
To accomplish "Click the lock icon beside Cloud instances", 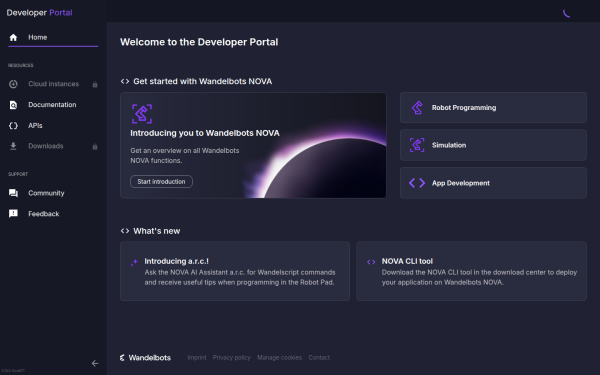I will point(95,85).
